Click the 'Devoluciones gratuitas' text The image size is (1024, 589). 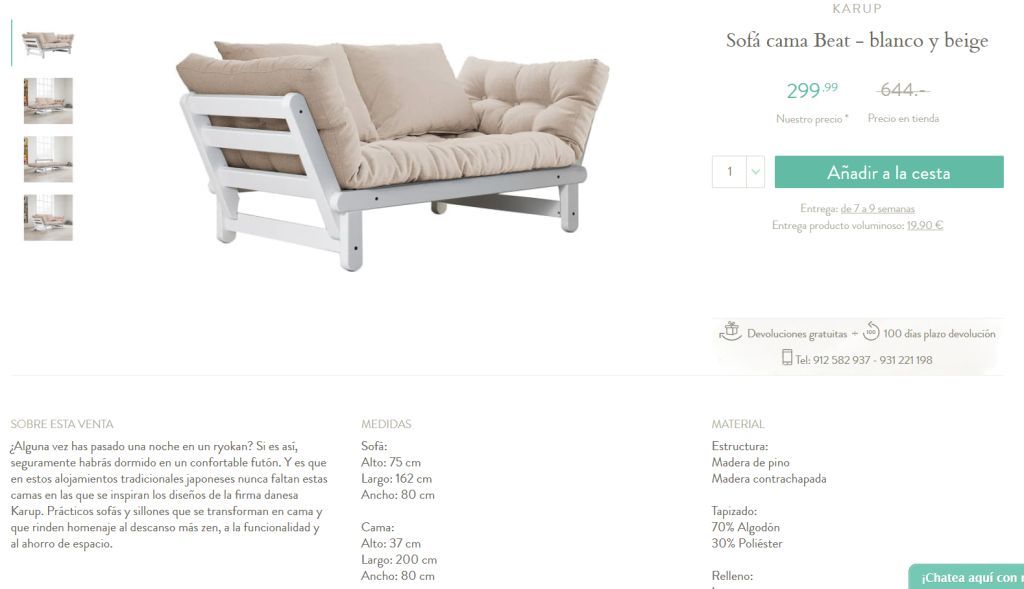pyautogui.click(x=797, y=334)
